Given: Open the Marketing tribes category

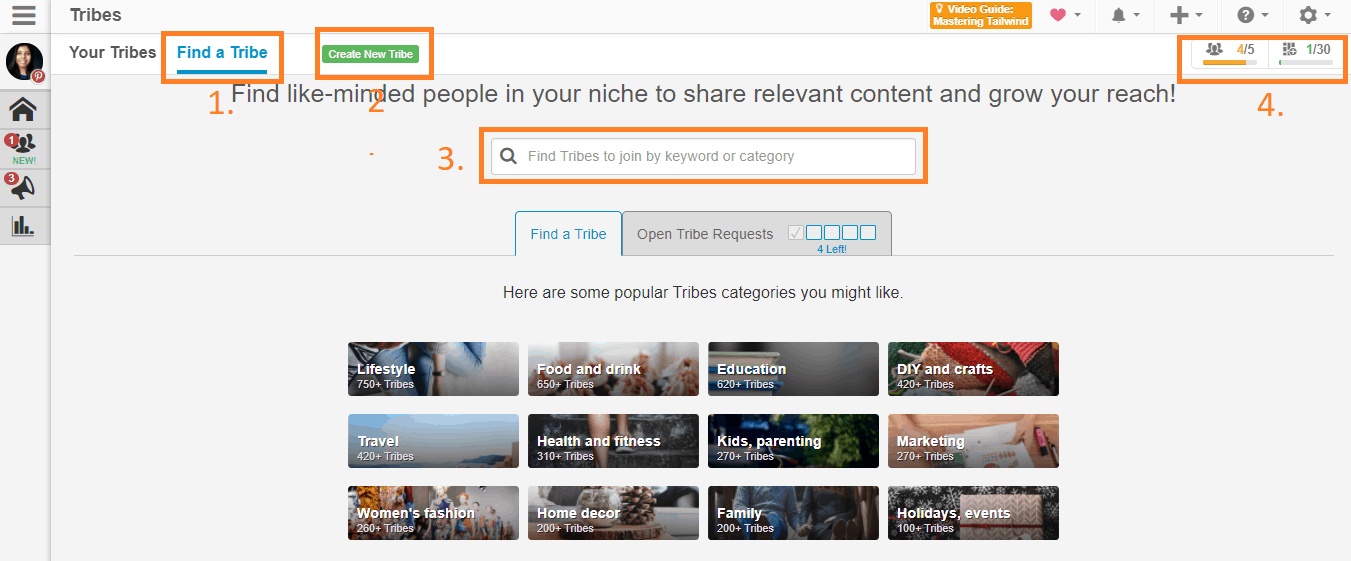Looking at the screenshot, I should pyautogui.click(x=973, y=441).
